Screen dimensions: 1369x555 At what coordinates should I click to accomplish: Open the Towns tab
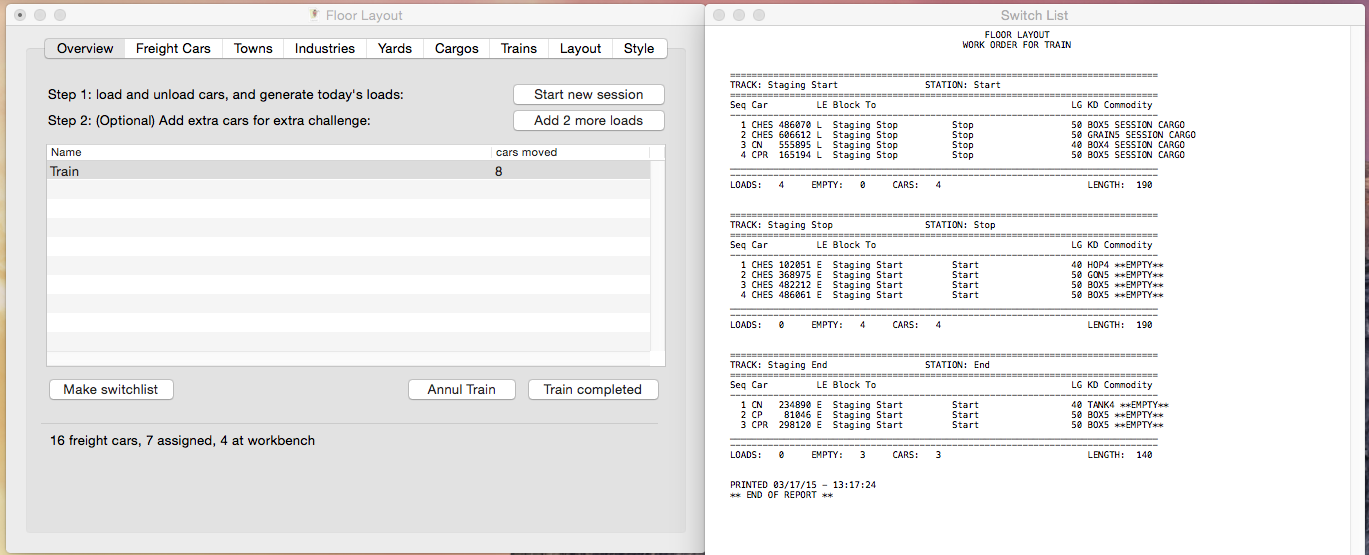253,48
